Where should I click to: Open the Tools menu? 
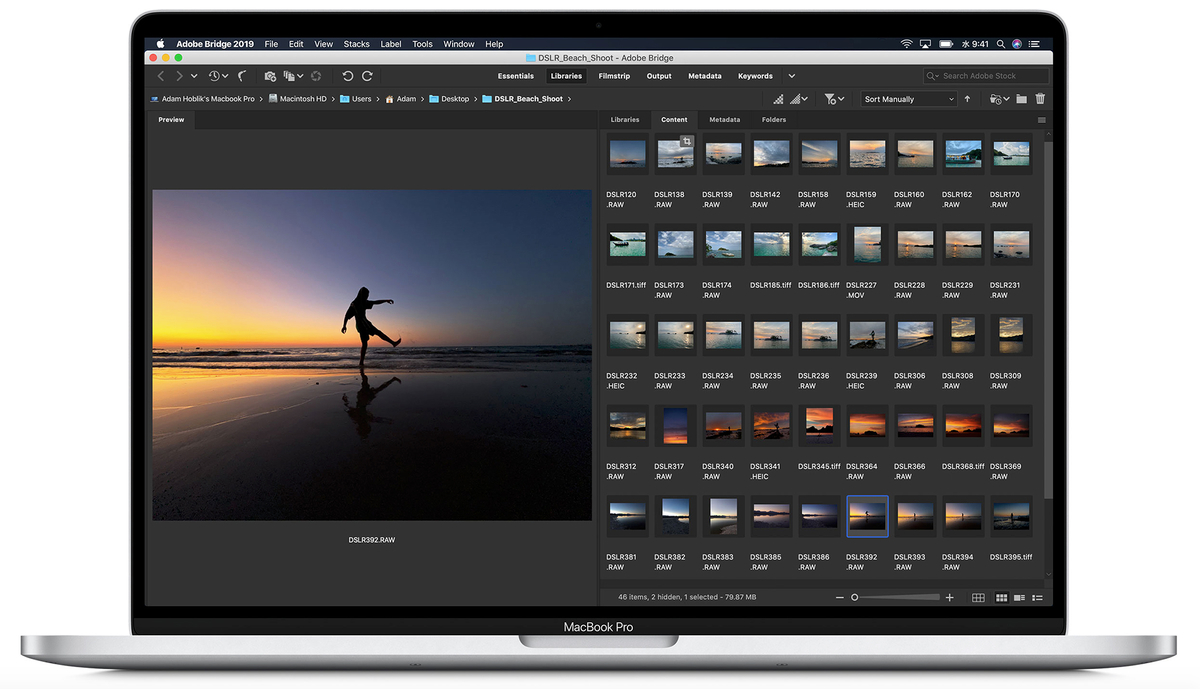423,44
